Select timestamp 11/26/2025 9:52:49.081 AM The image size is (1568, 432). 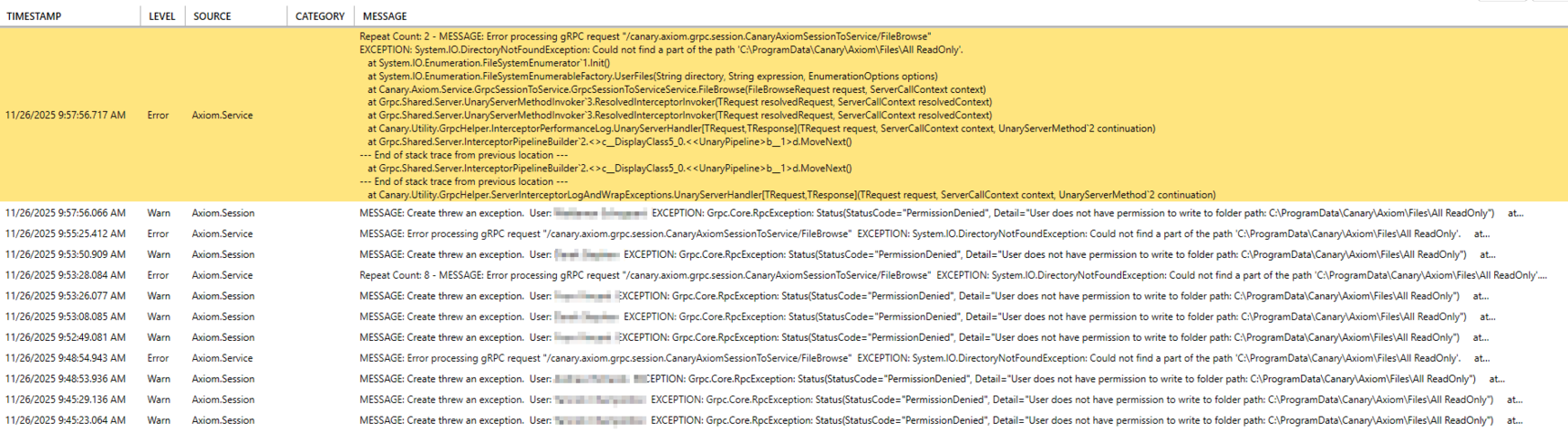[66, 337]
